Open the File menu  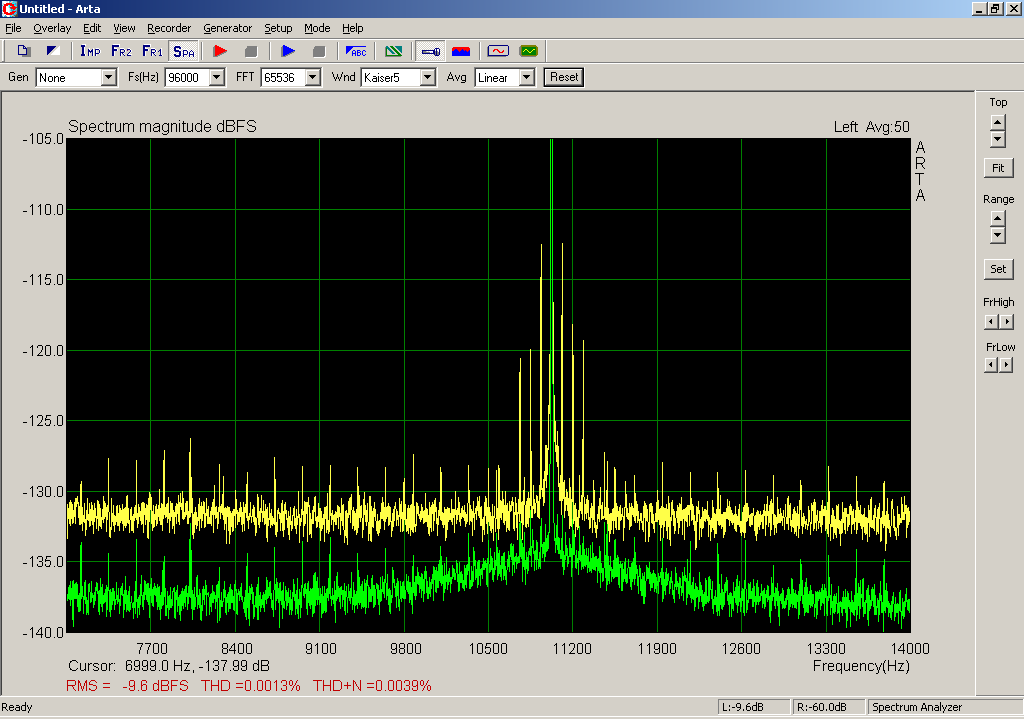(13, 28)
